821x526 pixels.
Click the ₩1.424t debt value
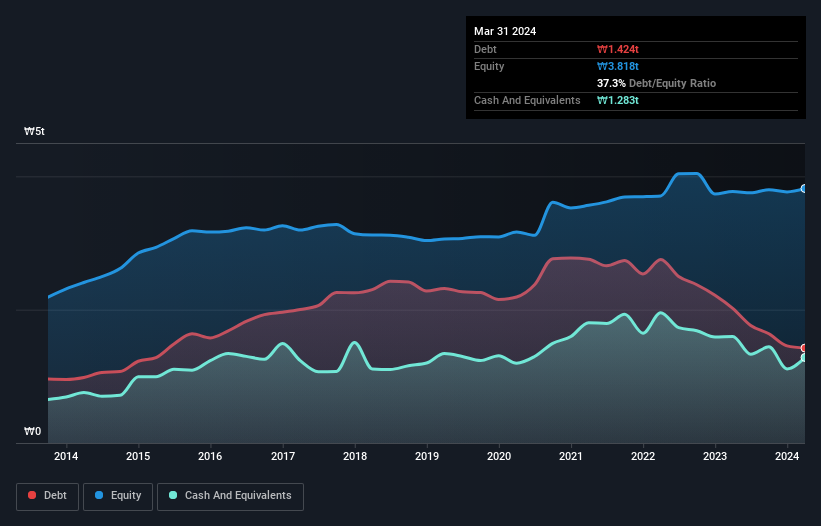[x=618, y=49]
